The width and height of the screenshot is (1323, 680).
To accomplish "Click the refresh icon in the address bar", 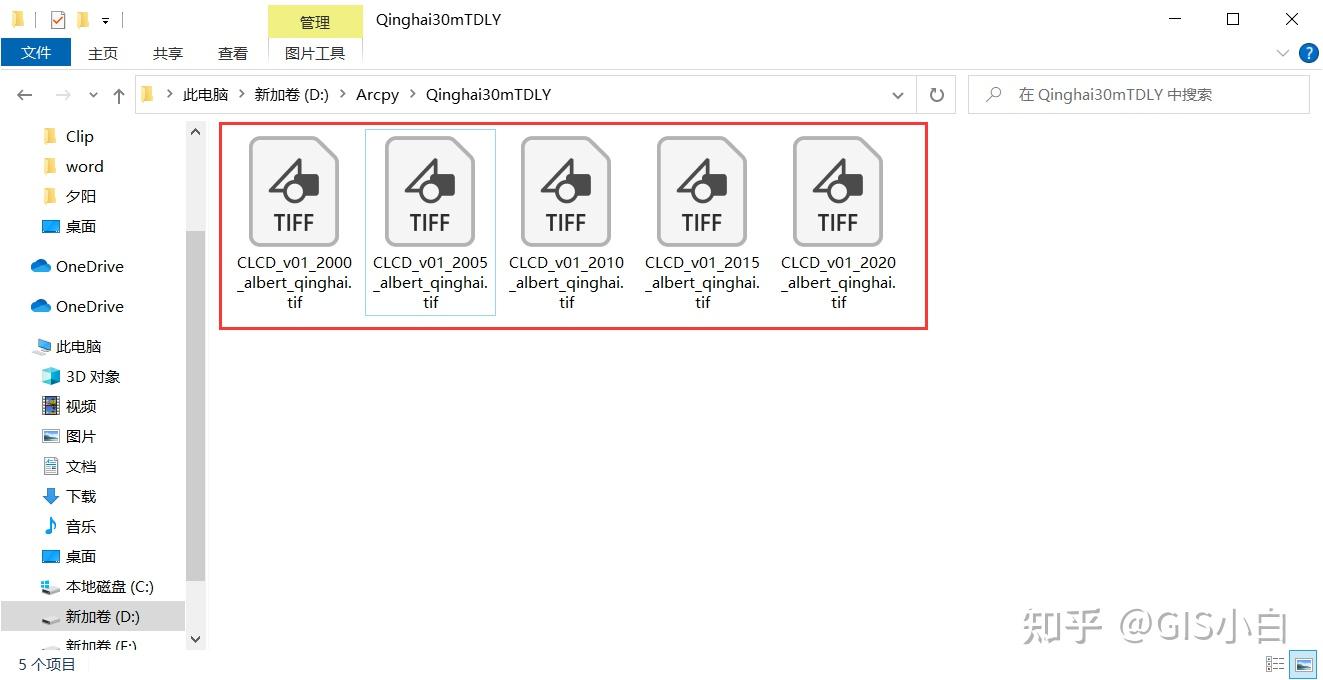I will click(937, 94).
